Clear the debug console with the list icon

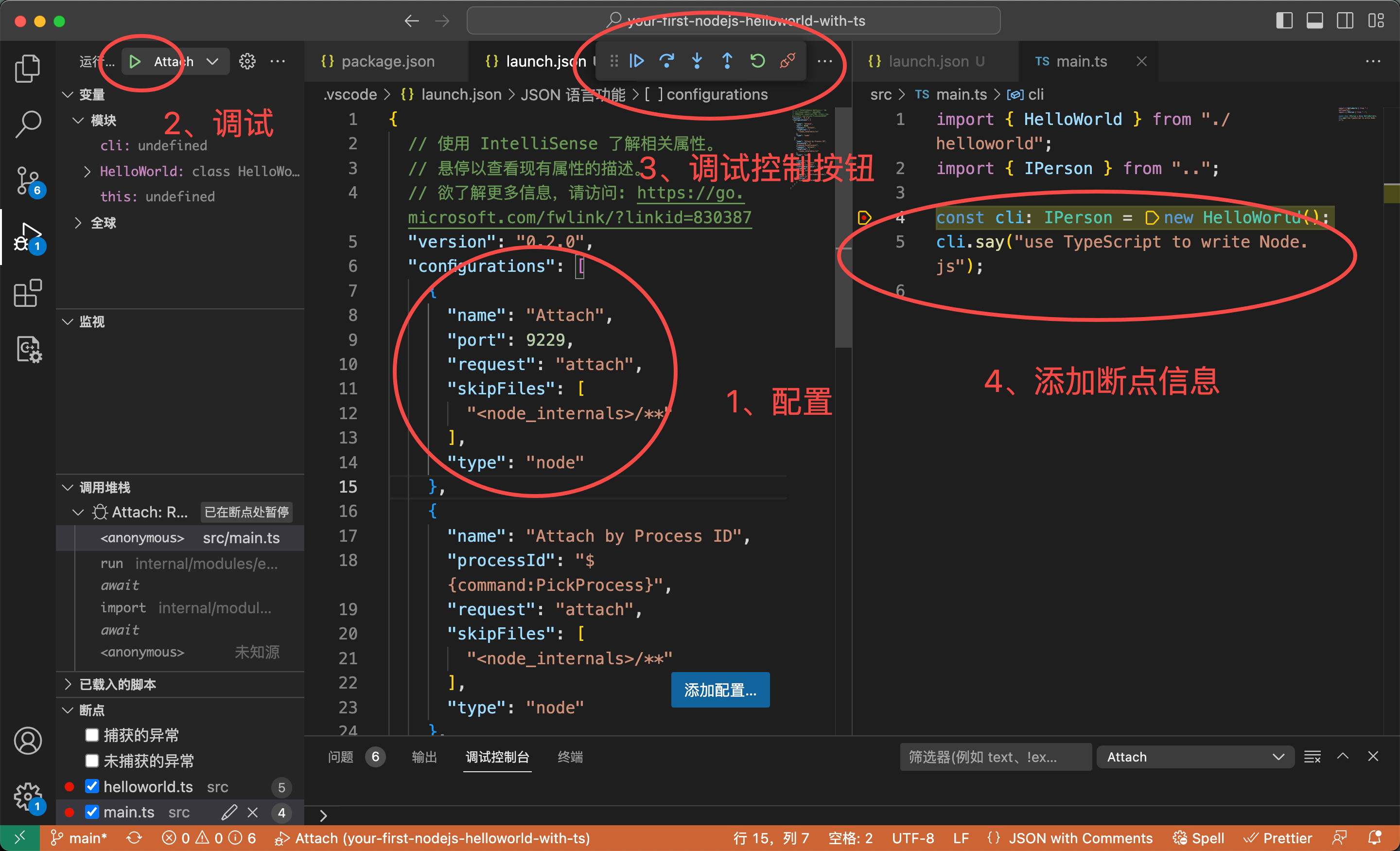1312,757
